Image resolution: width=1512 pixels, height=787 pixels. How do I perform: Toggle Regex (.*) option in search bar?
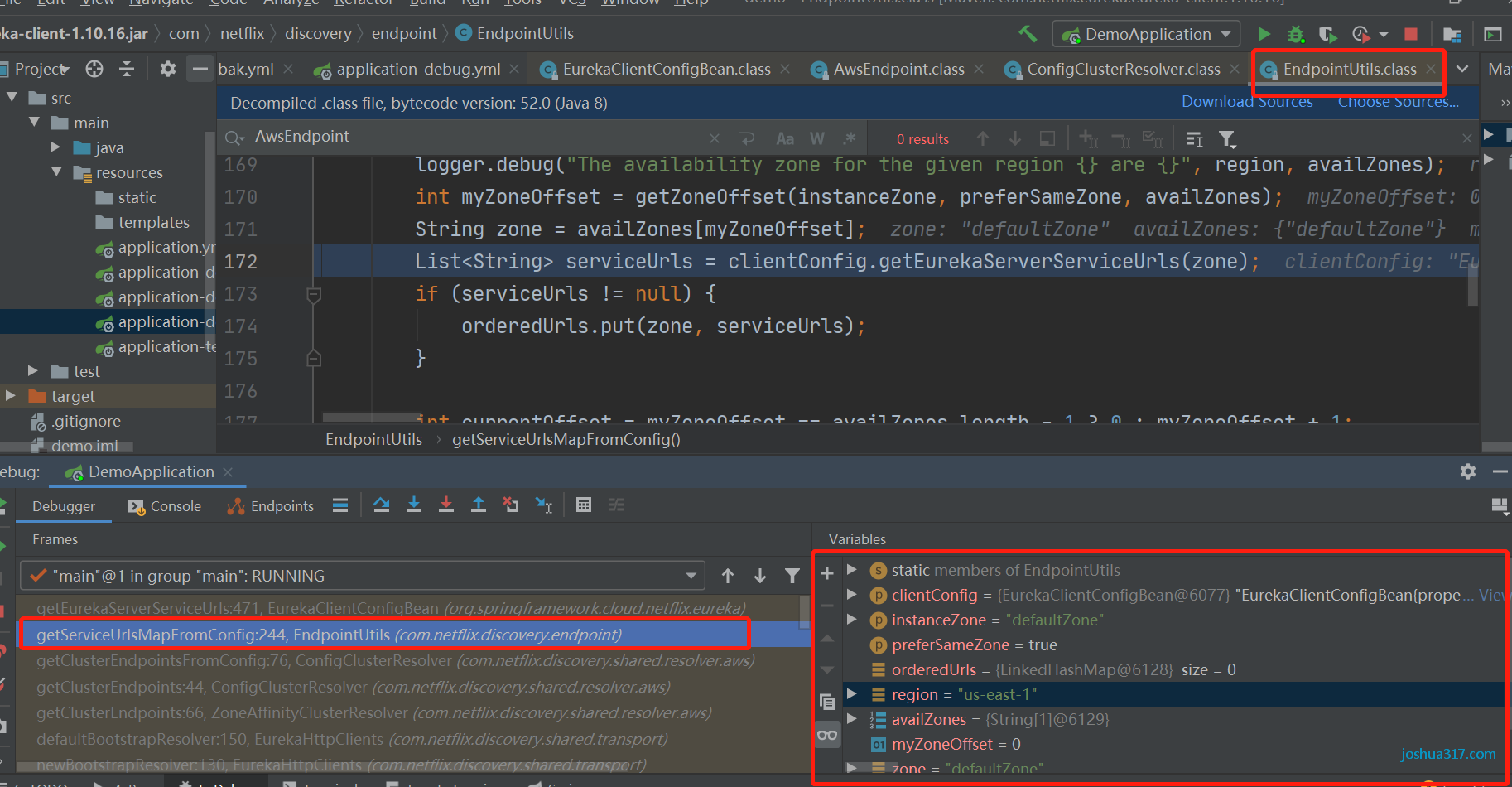pyautogui.click(x=850, y=138)
